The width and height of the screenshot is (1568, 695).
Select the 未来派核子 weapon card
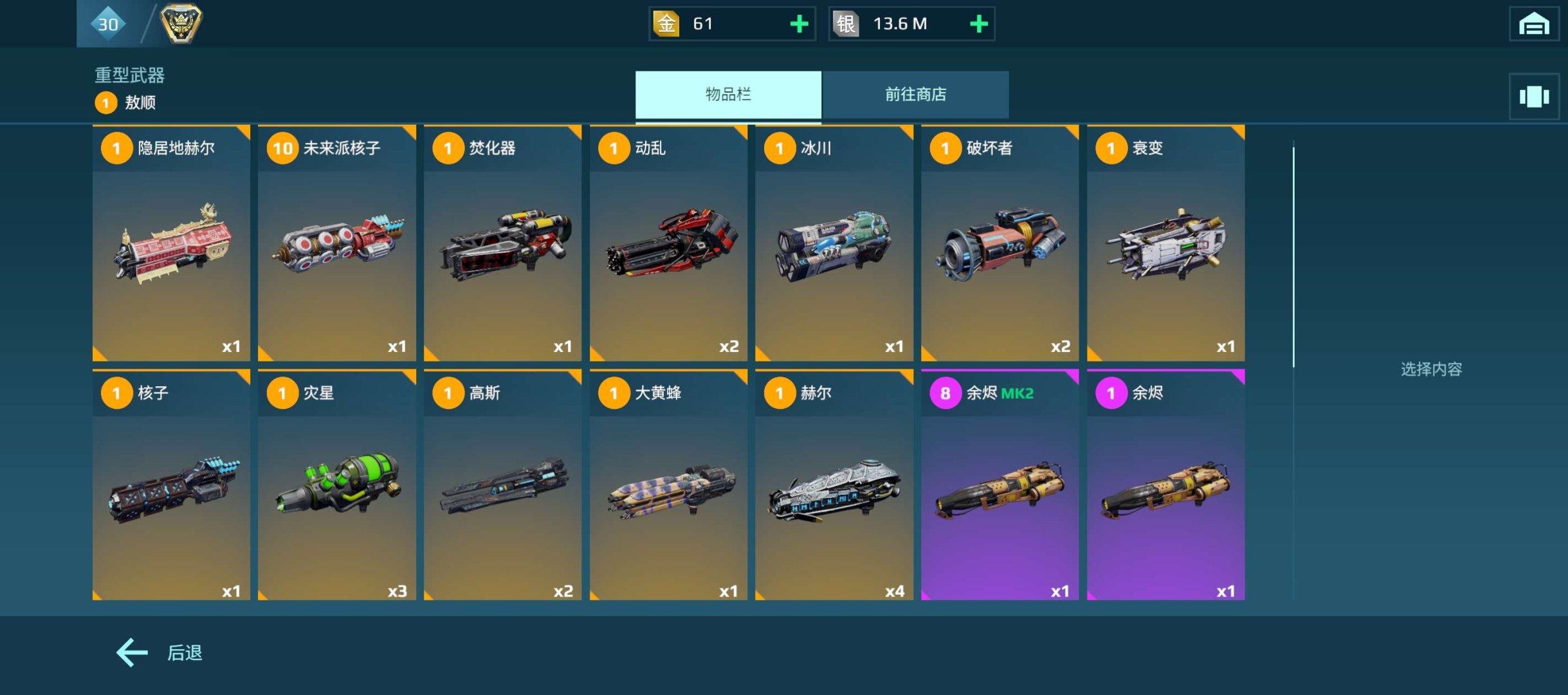point(337,243)
